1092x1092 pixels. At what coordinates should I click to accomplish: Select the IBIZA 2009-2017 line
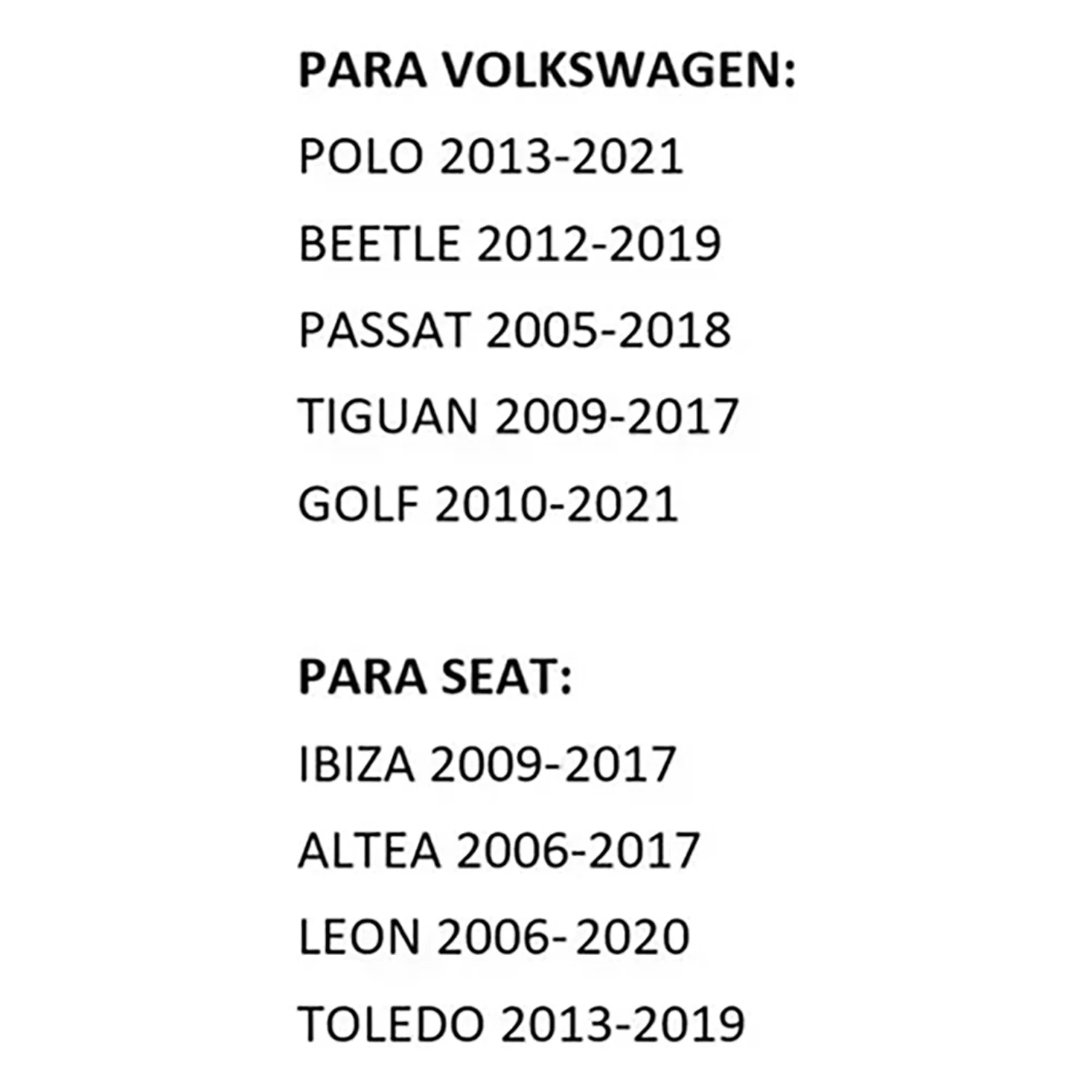[x=488, y=764]
